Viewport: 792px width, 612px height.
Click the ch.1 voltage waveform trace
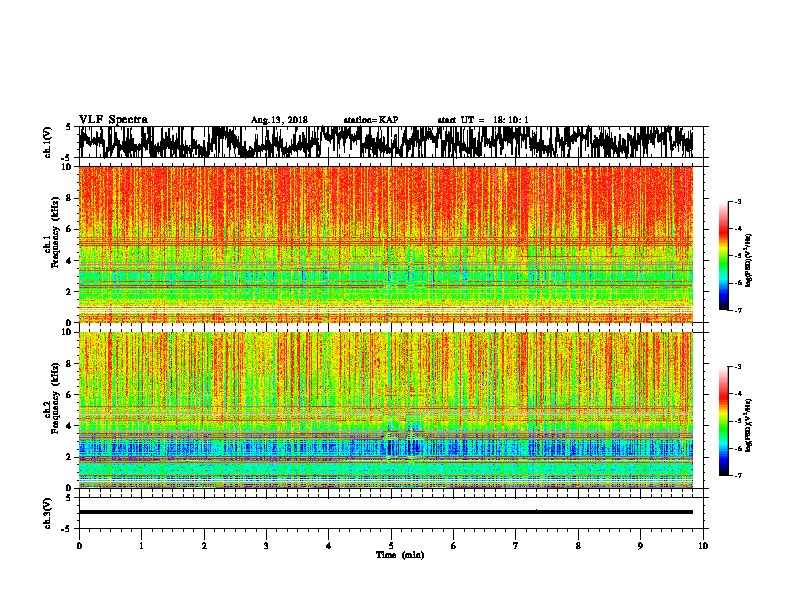(x=385, y=142)
